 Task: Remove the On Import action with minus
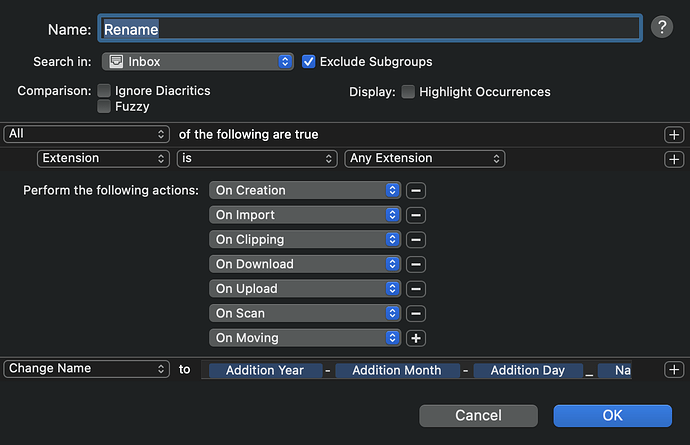tap(416, 215)
